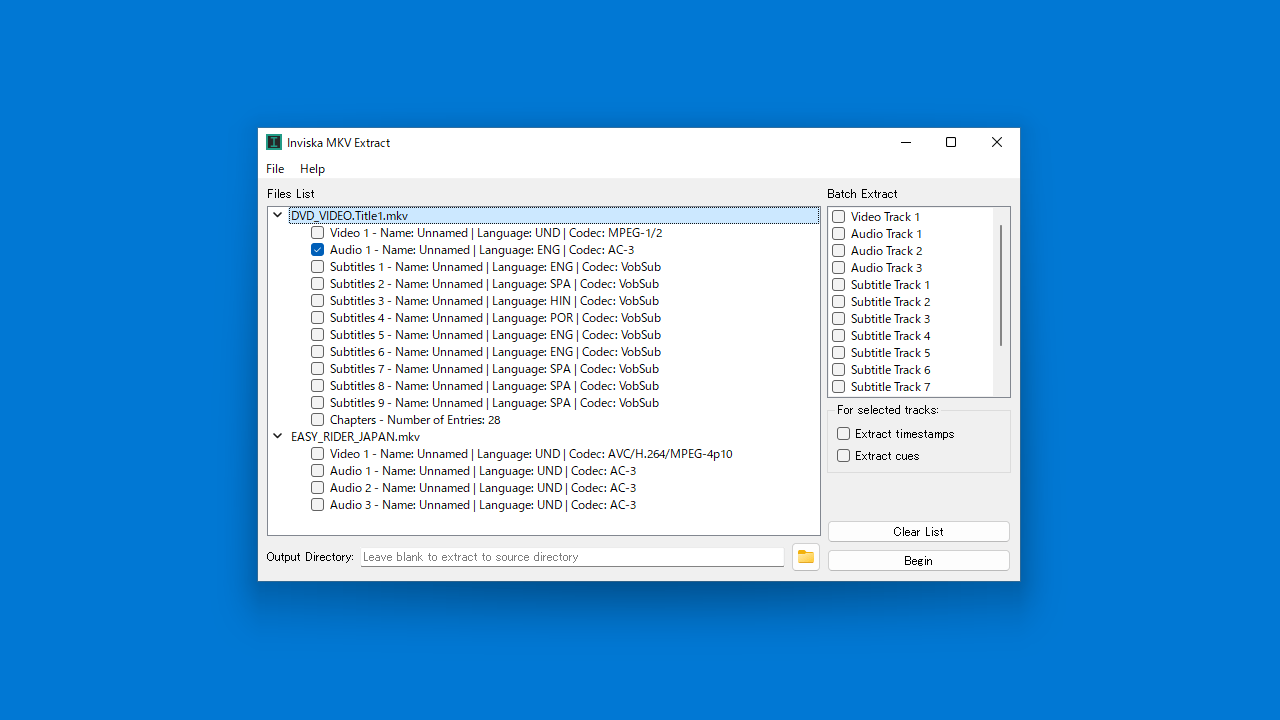Viewport: 1280px width, 720px height.
Task: Check Subtitle Track 7 in Batch Extract
Action: coord(838,387)
